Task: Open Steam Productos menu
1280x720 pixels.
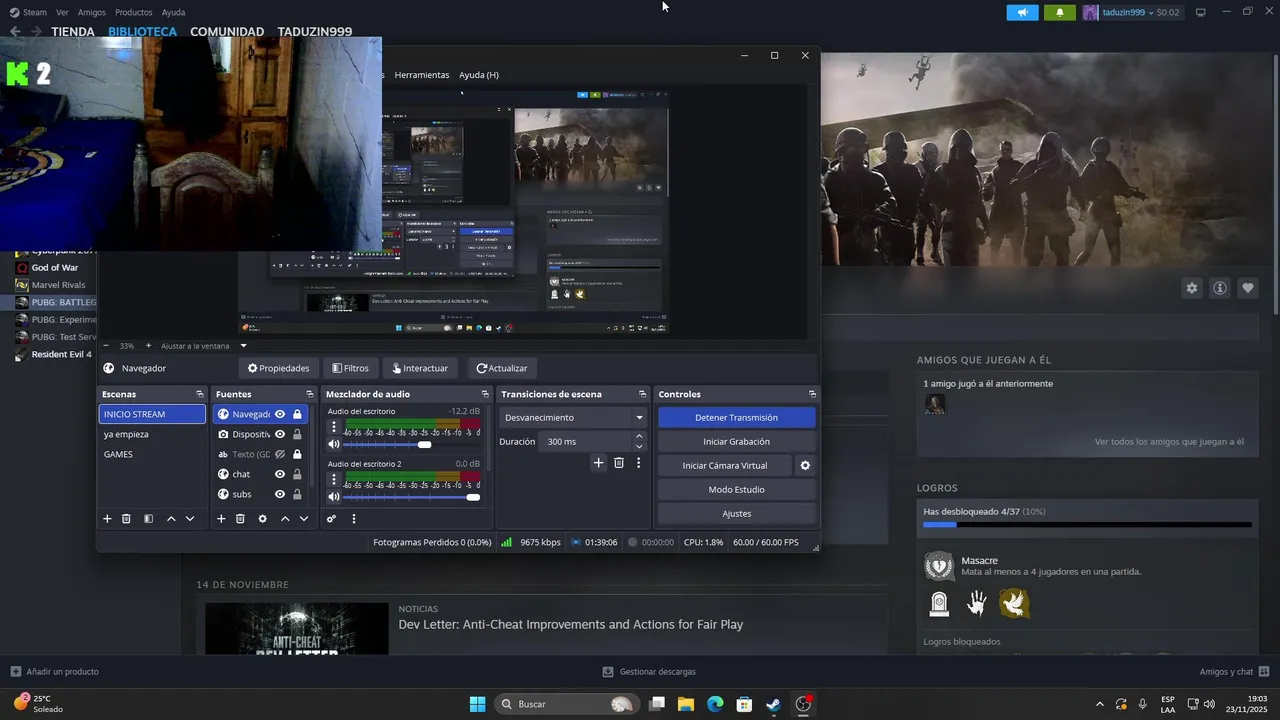Action: click(x=134, y=12)
